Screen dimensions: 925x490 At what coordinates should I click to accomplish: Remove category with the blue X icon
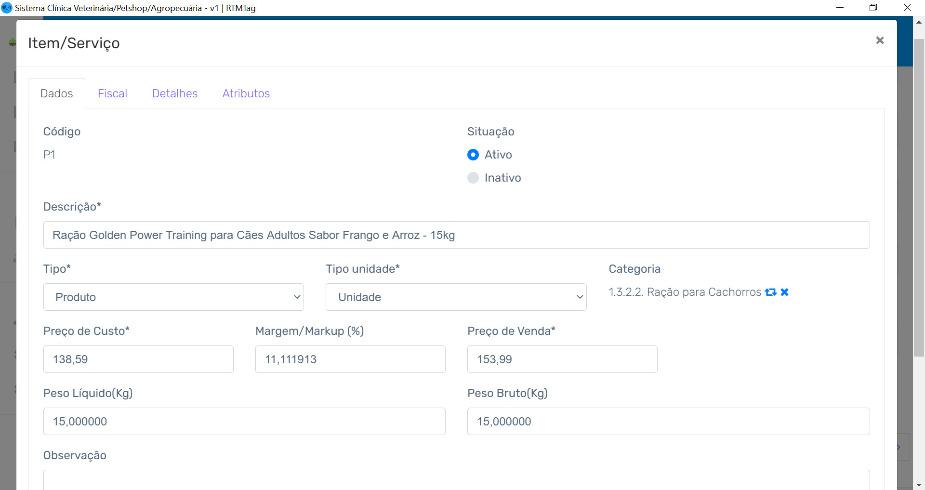coord(785,292)
